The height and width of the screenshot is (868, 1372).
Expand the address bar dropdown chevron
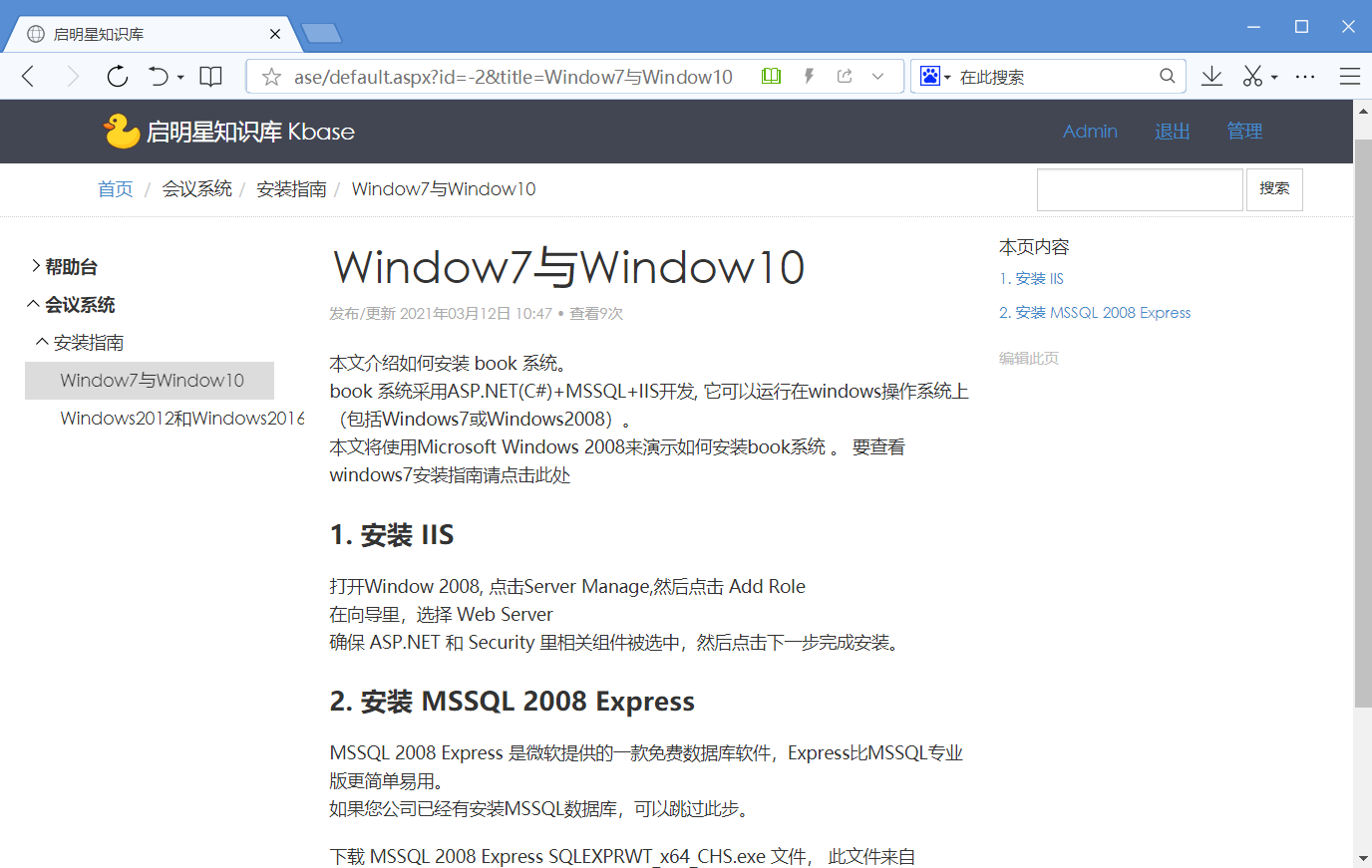tap(877, 76)
